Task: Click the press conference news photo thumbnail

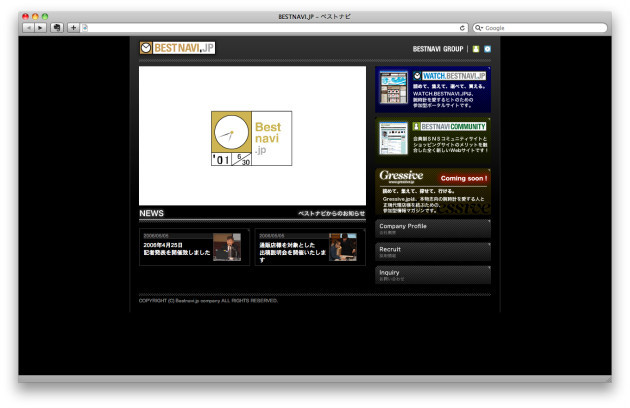Action: [x=227, y=247]
